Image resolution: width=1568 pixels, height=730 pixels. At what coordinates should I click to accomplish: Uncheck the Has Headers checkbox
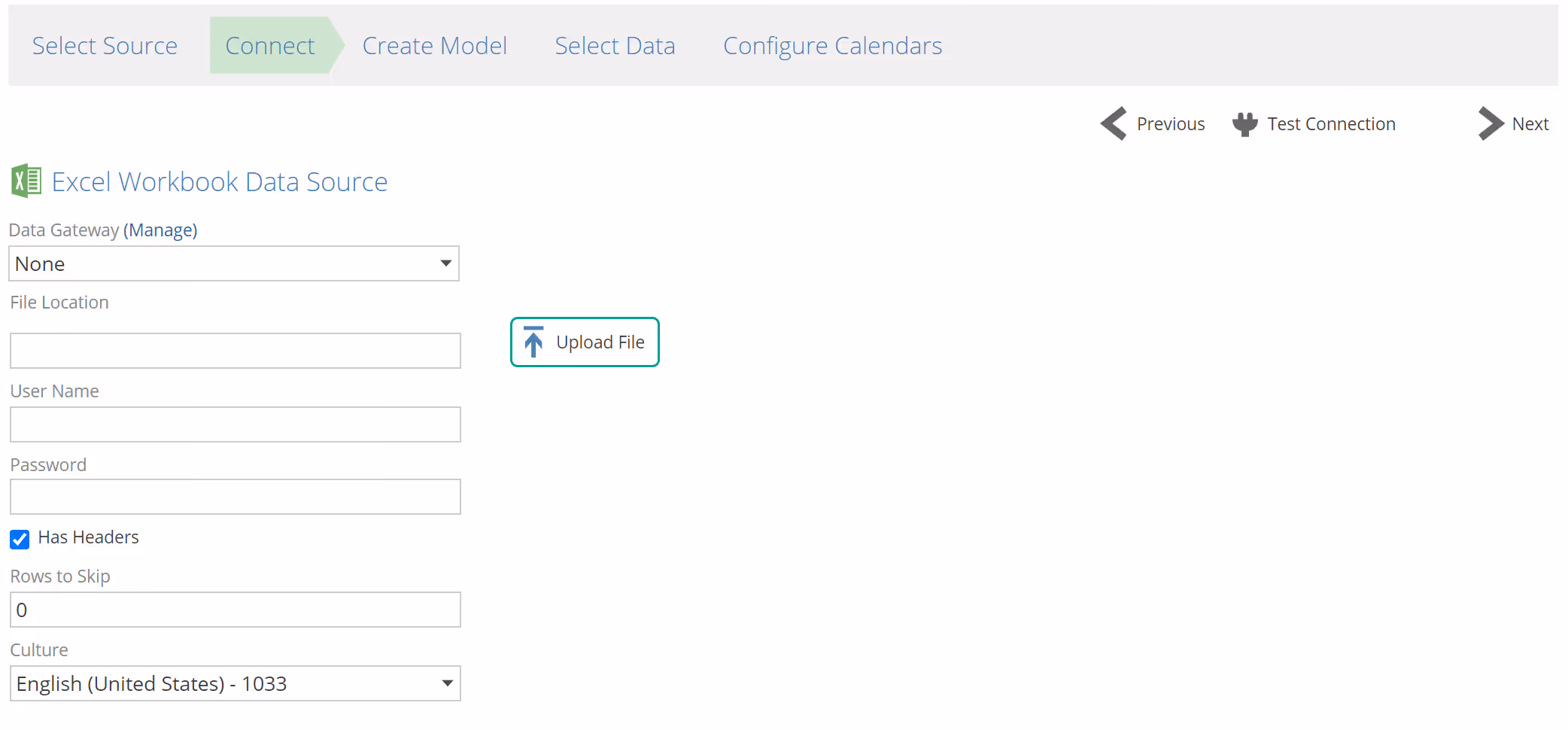pos(20,539)
